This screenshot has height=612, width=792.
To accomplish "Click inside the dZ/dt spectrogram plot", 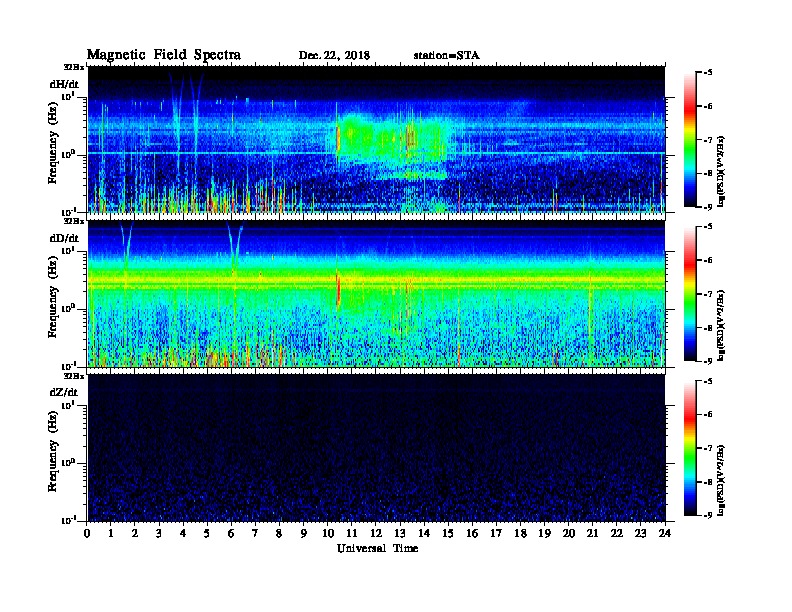I will click(x=376, y=447).
